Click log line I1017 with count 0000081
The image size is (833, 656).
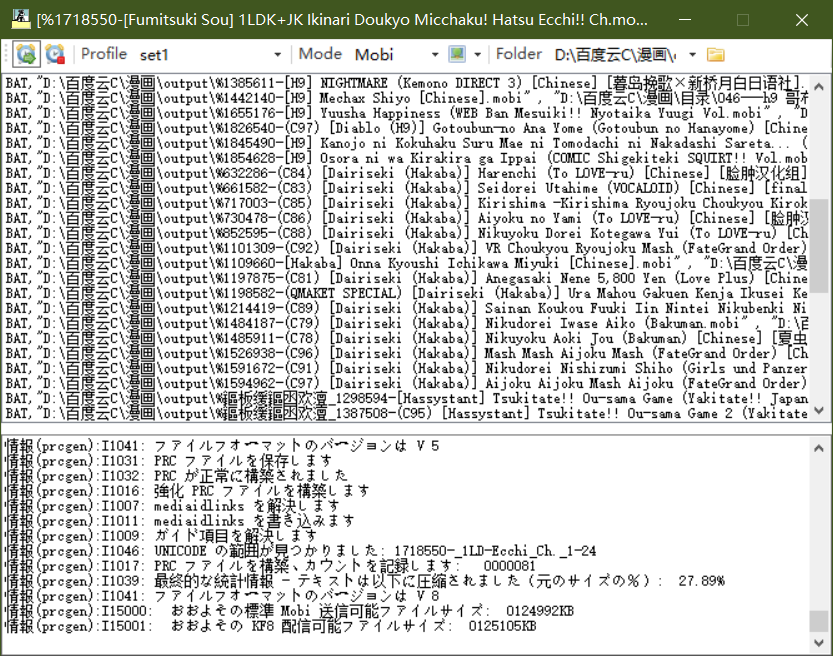click(x=270, y=566)
